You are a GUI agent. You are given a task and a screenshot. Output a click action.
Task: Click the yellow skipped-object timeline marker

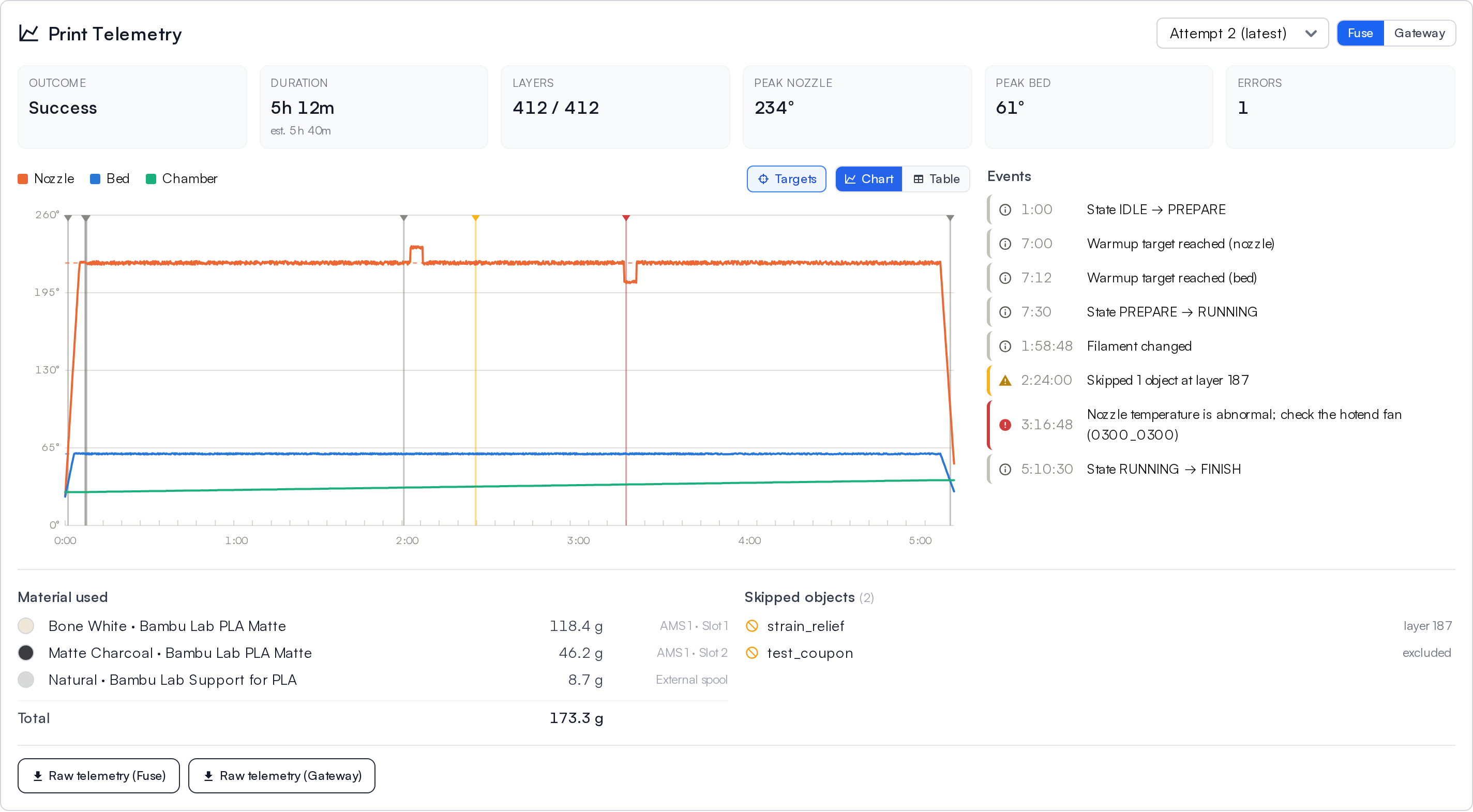475,218
